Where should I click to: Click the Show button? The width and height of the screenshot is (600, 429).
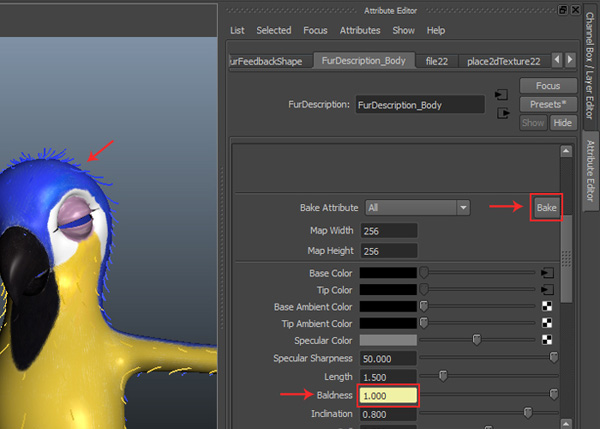tap(533, 123)
